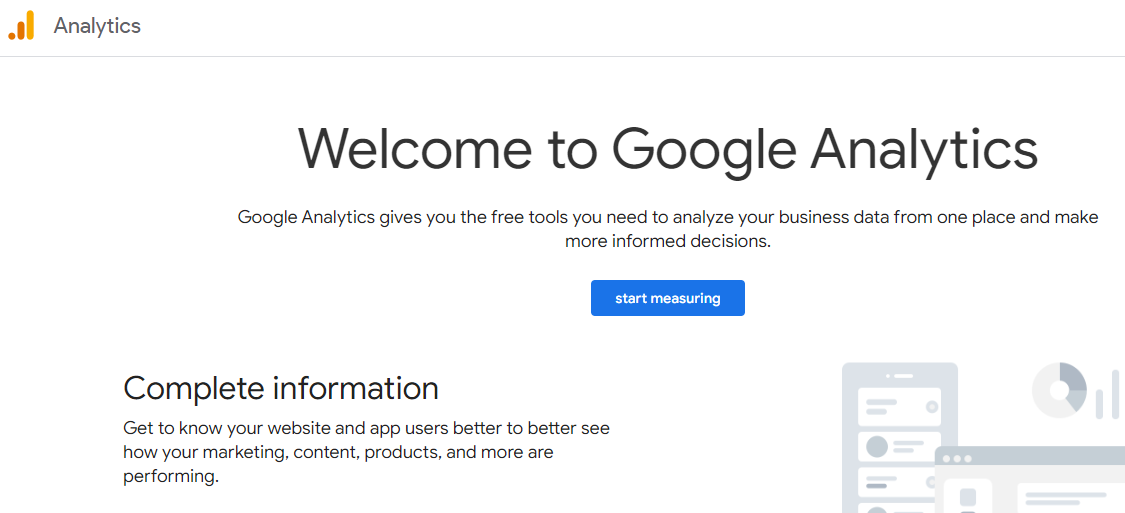Image resolution: width=1125 pixels, height=513 pixels.
Task: Click the rounded square in the browser illustration
Action: [968, 497]
